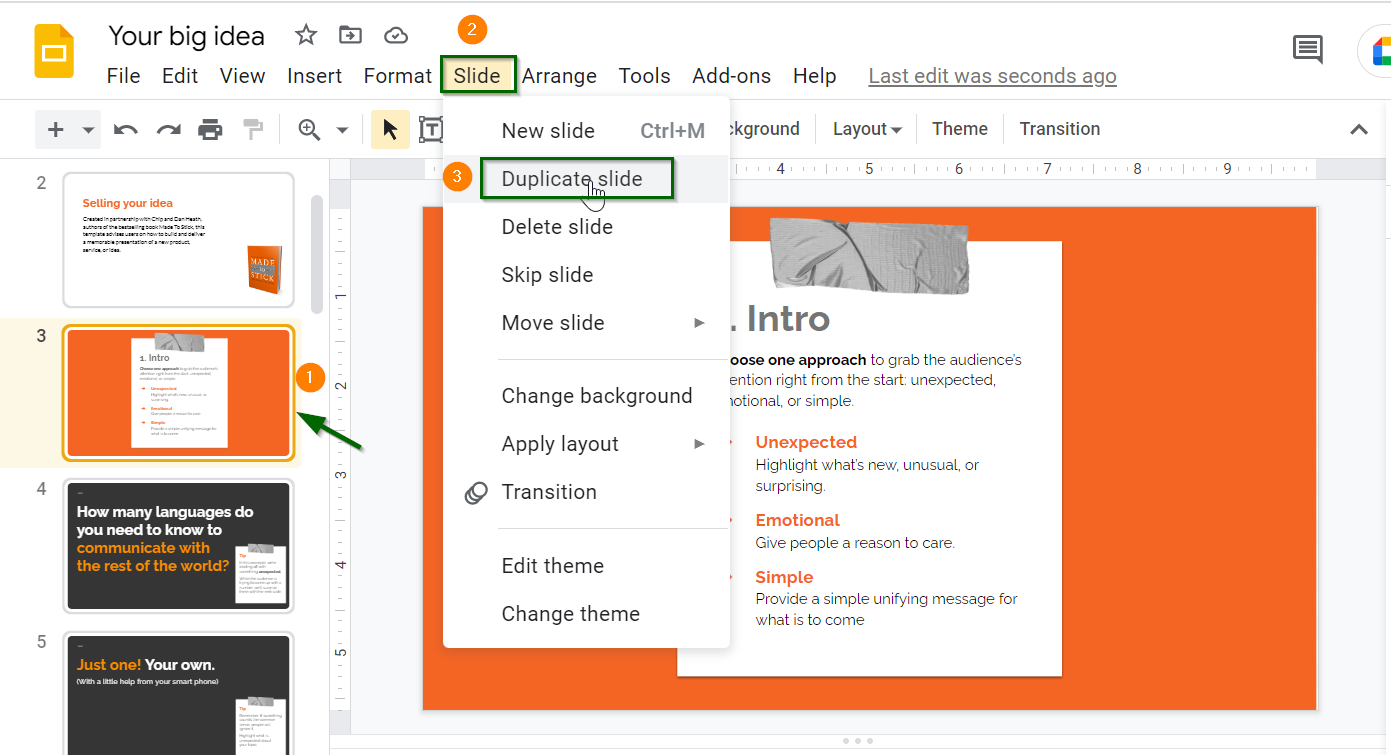Open the File menu
This screenshot has height=755, width=1391.
[124, 76]
